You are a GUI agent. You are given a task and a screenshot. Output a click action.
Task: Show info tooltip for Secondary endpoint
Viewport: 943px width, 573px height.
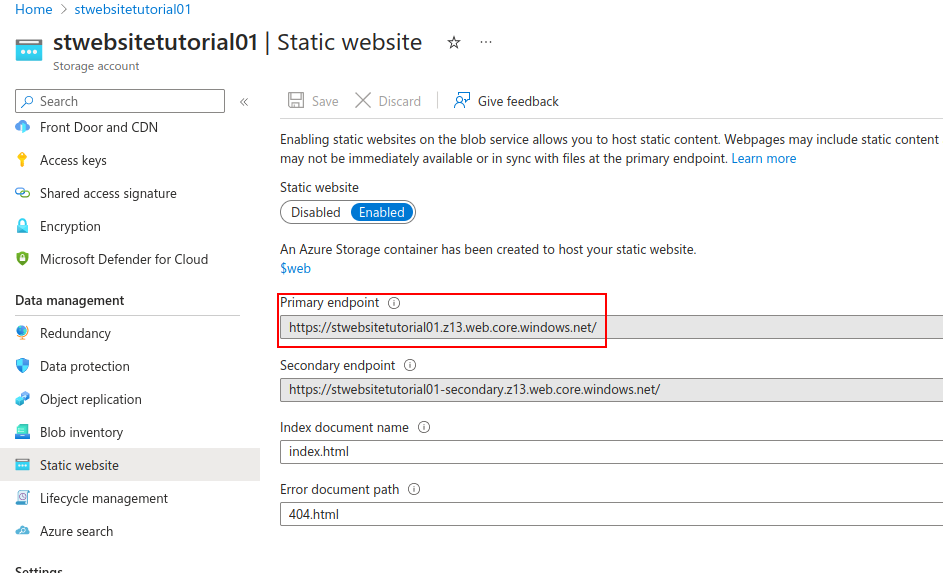pyautogui.click(x=410, y=365)
